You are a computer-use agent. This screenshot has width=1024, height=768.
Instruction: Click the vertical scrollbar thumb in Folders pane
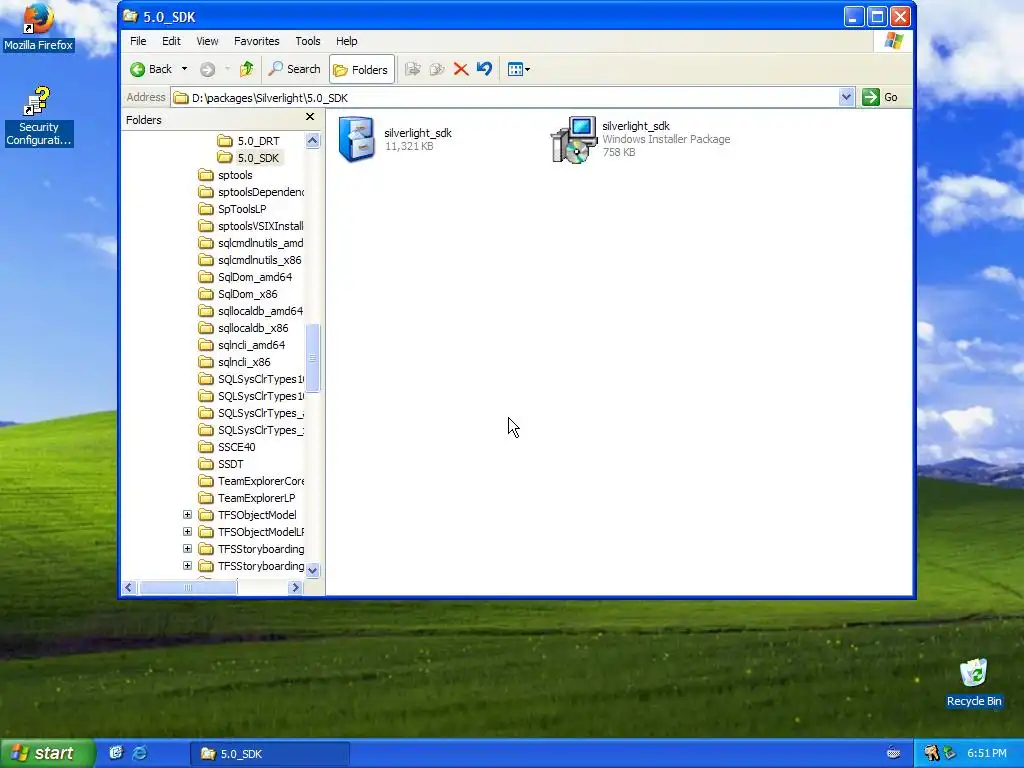pyautogui.click(x=312, y=358)
